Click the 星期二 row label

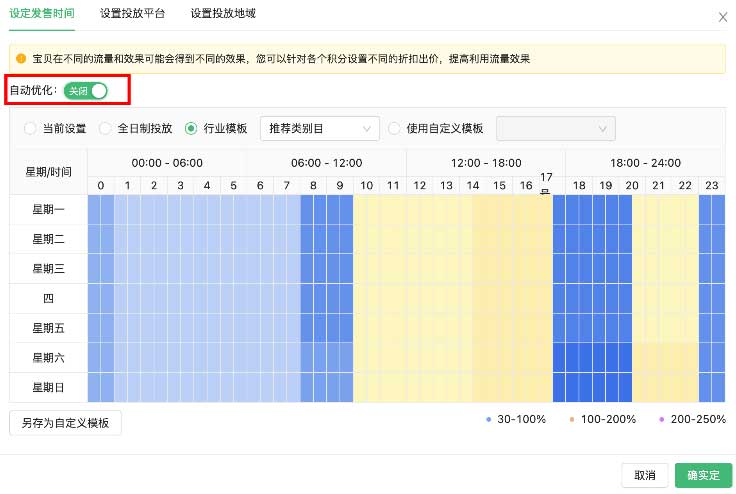[x=48, y=239]
